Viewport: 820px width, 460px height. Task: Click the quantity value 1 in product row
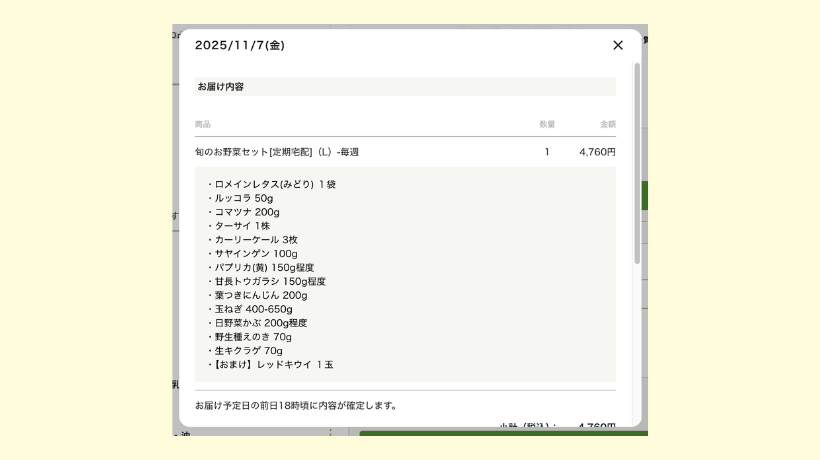(547, 152)
